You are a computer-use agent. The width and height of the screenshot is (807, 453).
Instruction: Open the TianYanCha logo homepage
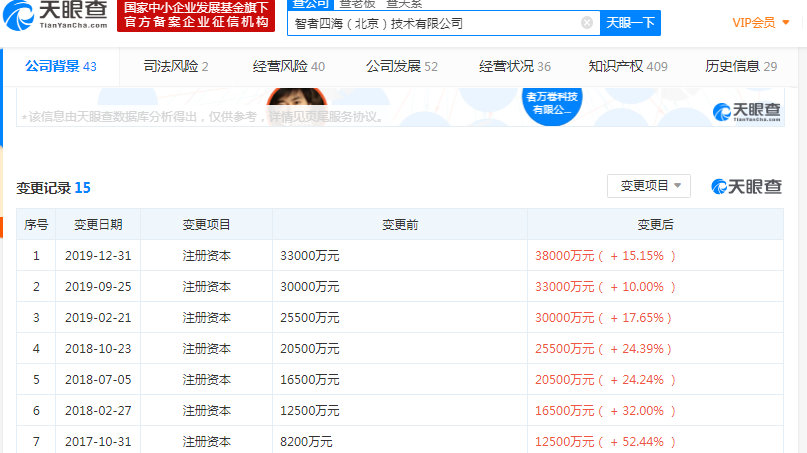(55, 15)
